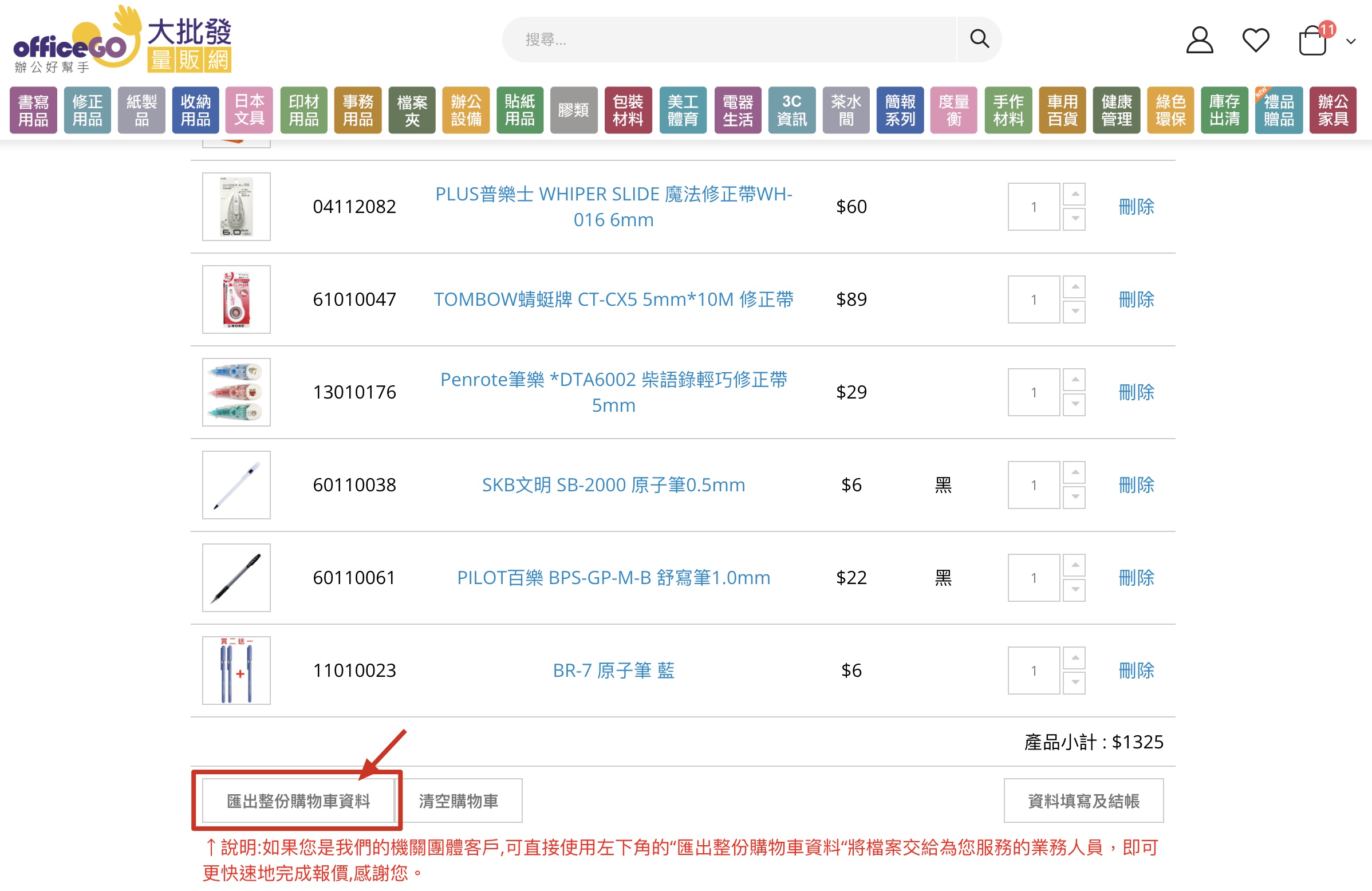The image size is (1372, 891).
Task: Click the search magnifier icon
Action: click(979, 39)
